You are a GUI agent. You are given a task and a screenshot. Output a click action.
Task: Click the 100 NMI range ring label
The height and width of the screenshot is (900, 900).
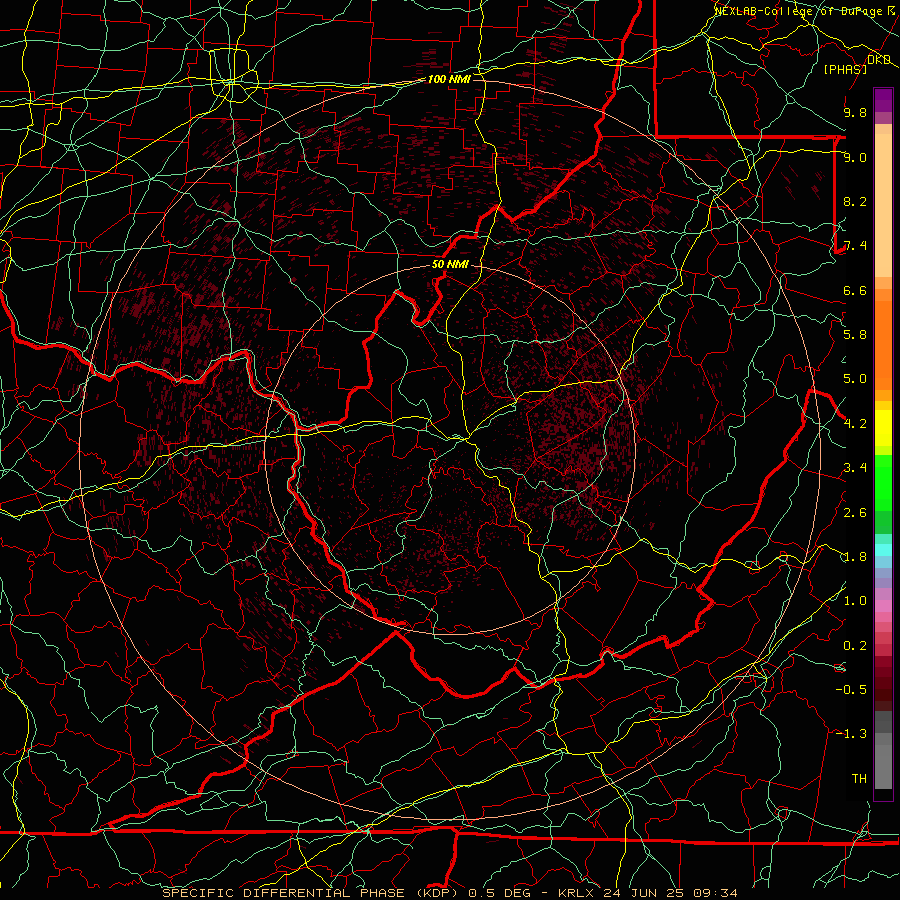click(449, 79)
